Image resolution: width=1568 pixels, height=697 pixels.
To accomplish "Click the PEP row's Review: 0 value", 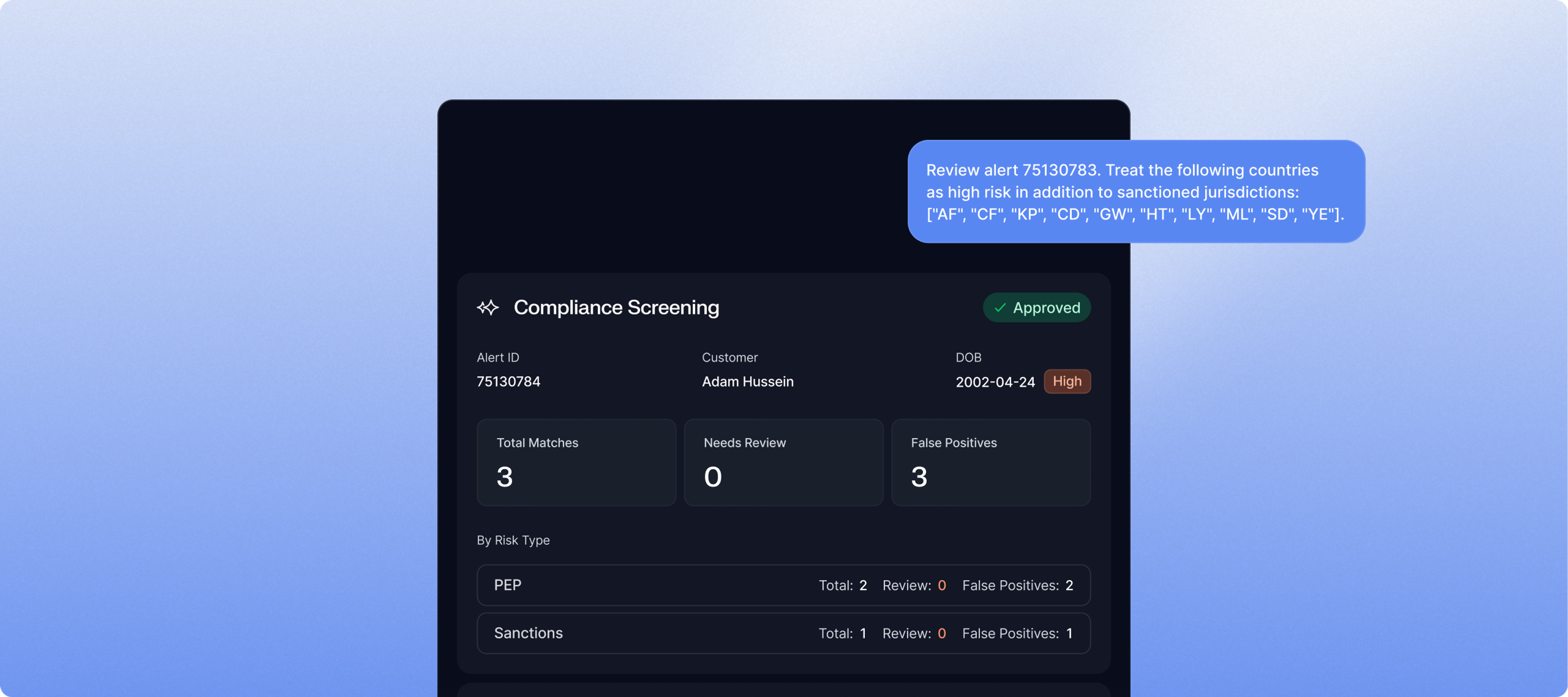I will click(x=914, y=585).
